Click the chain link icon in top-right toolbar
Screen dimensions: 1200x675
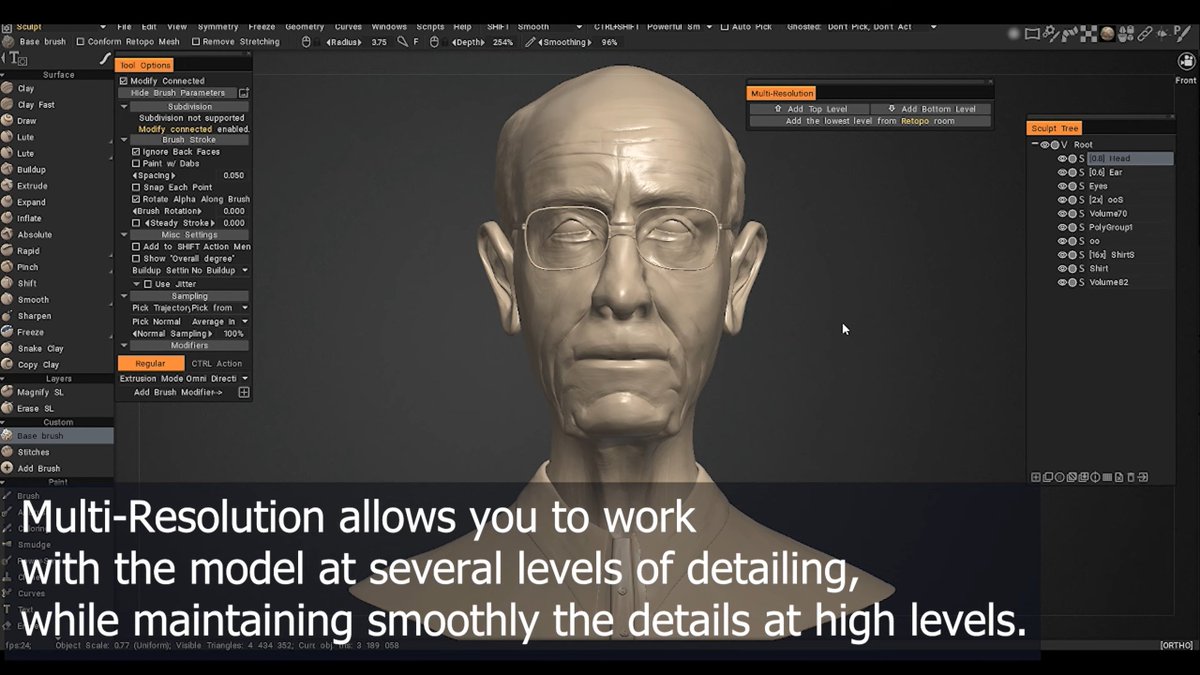click(1146, 35)
